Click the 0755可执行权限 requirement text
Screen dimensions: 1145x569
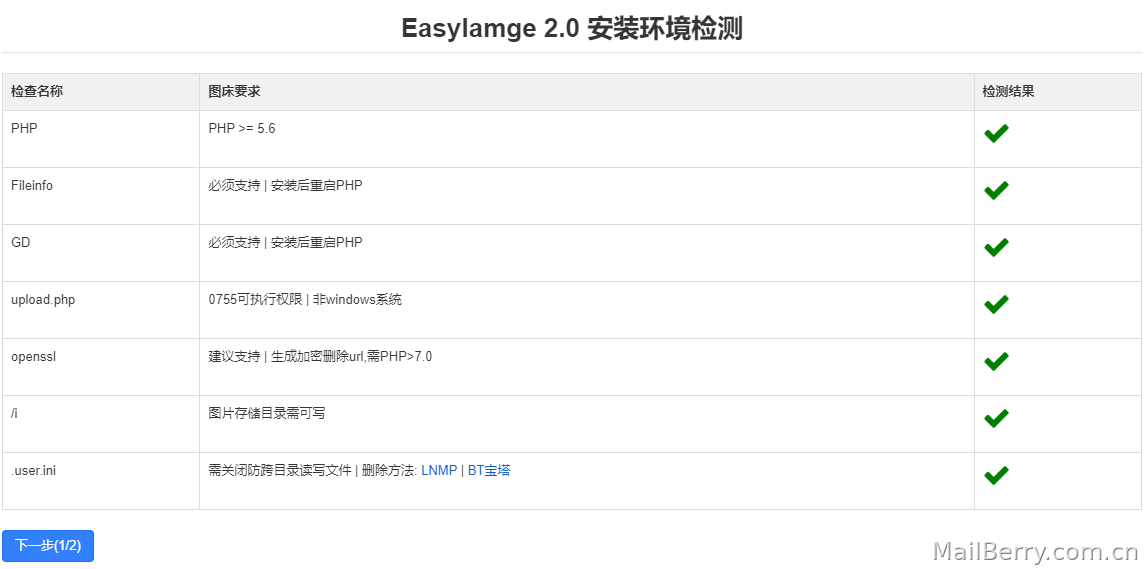[x=305, y=299]
